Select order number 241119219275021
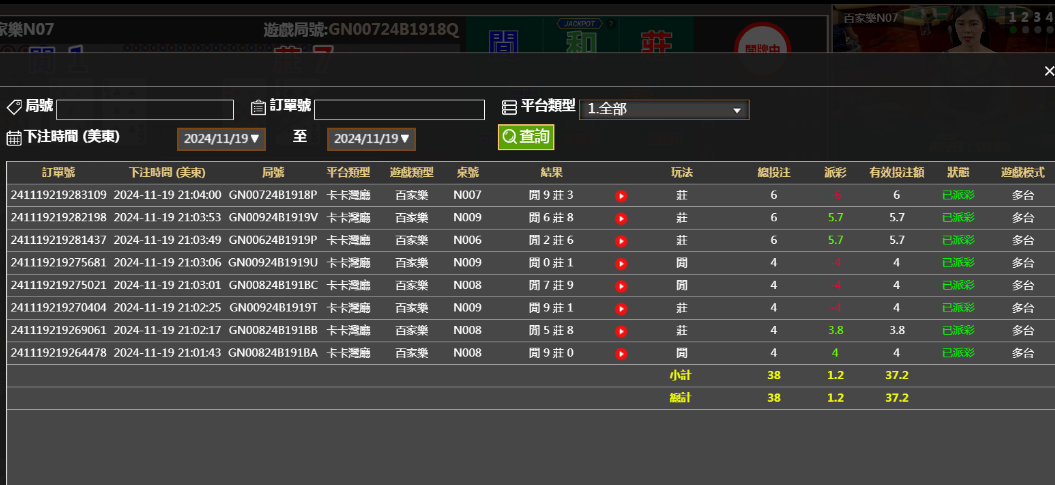The image size is (1055, 485). pyautogui.click(x=59, y=285)
